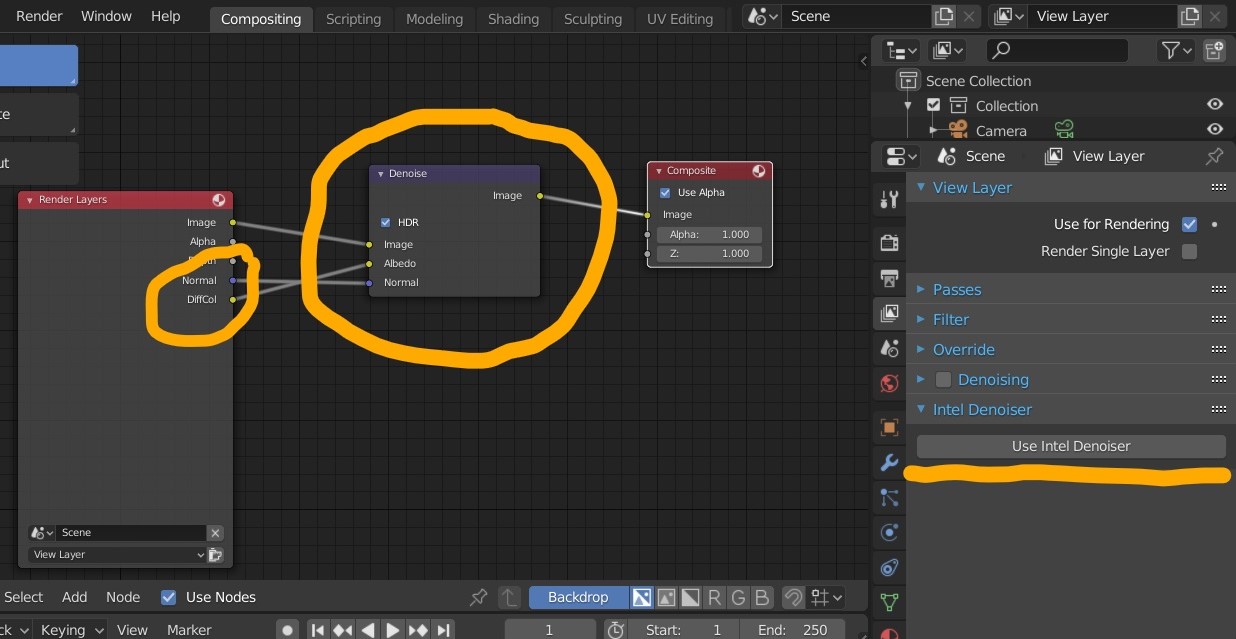Start timeline playback with the Play button
This screenshot has width=1236, height=639.
[393, 630]
